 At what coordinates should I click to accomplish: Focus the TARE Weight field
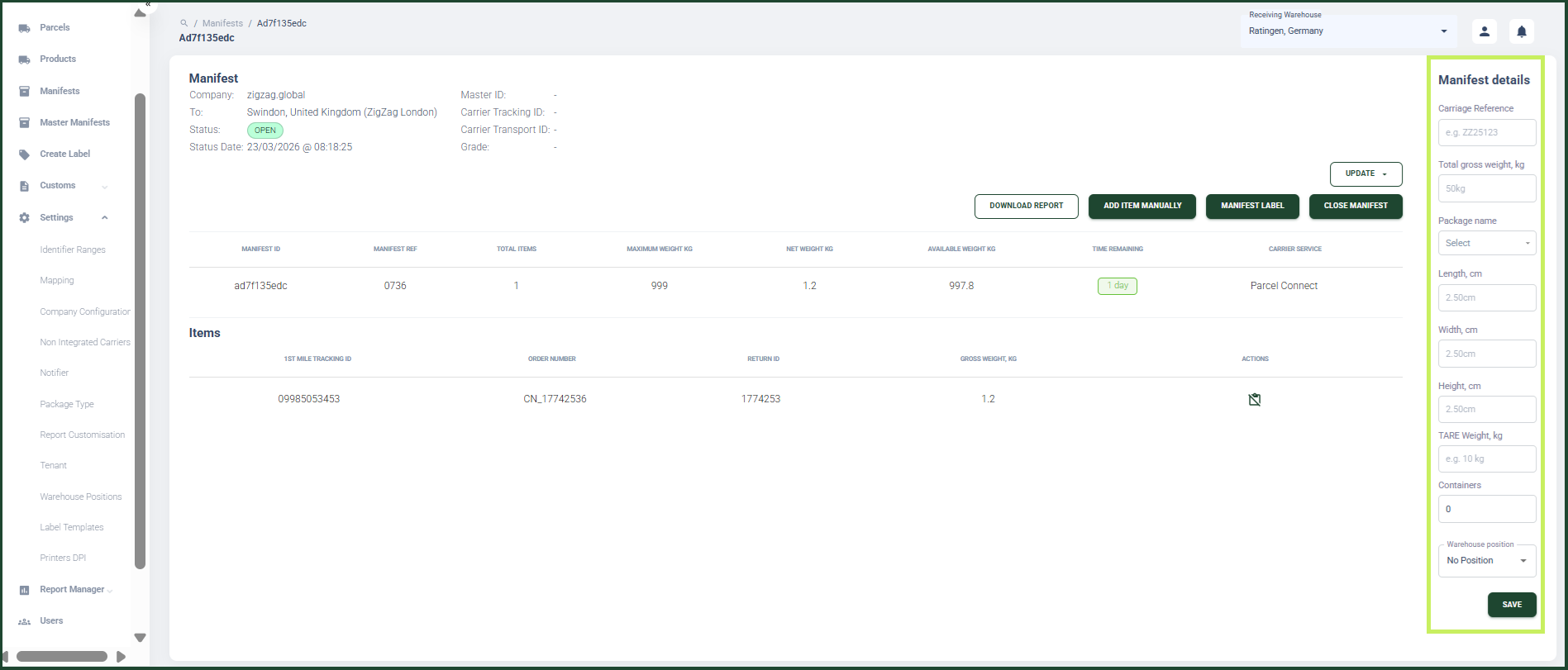(1486, 459)
